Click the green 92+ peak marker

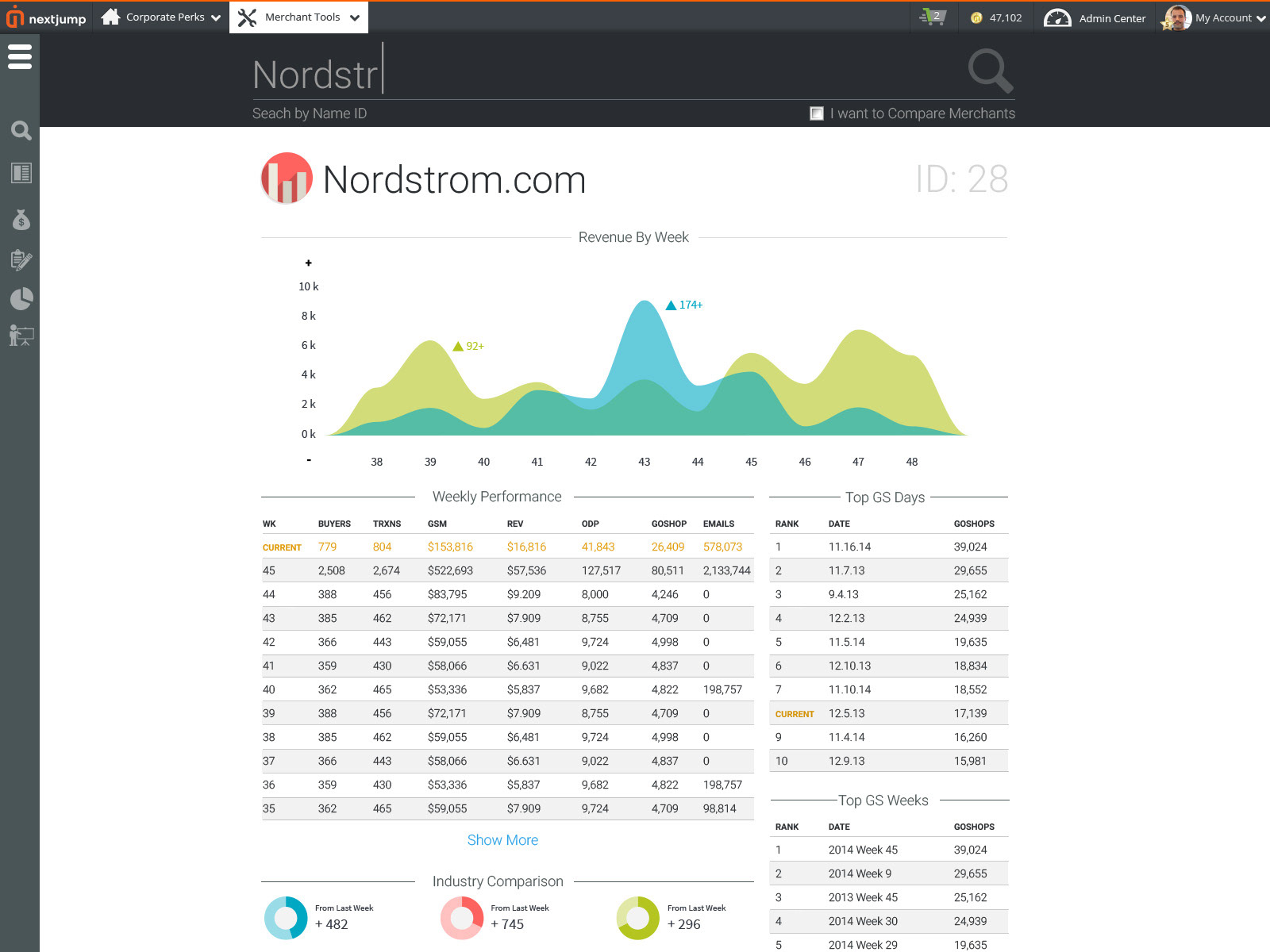pos(468,346)
